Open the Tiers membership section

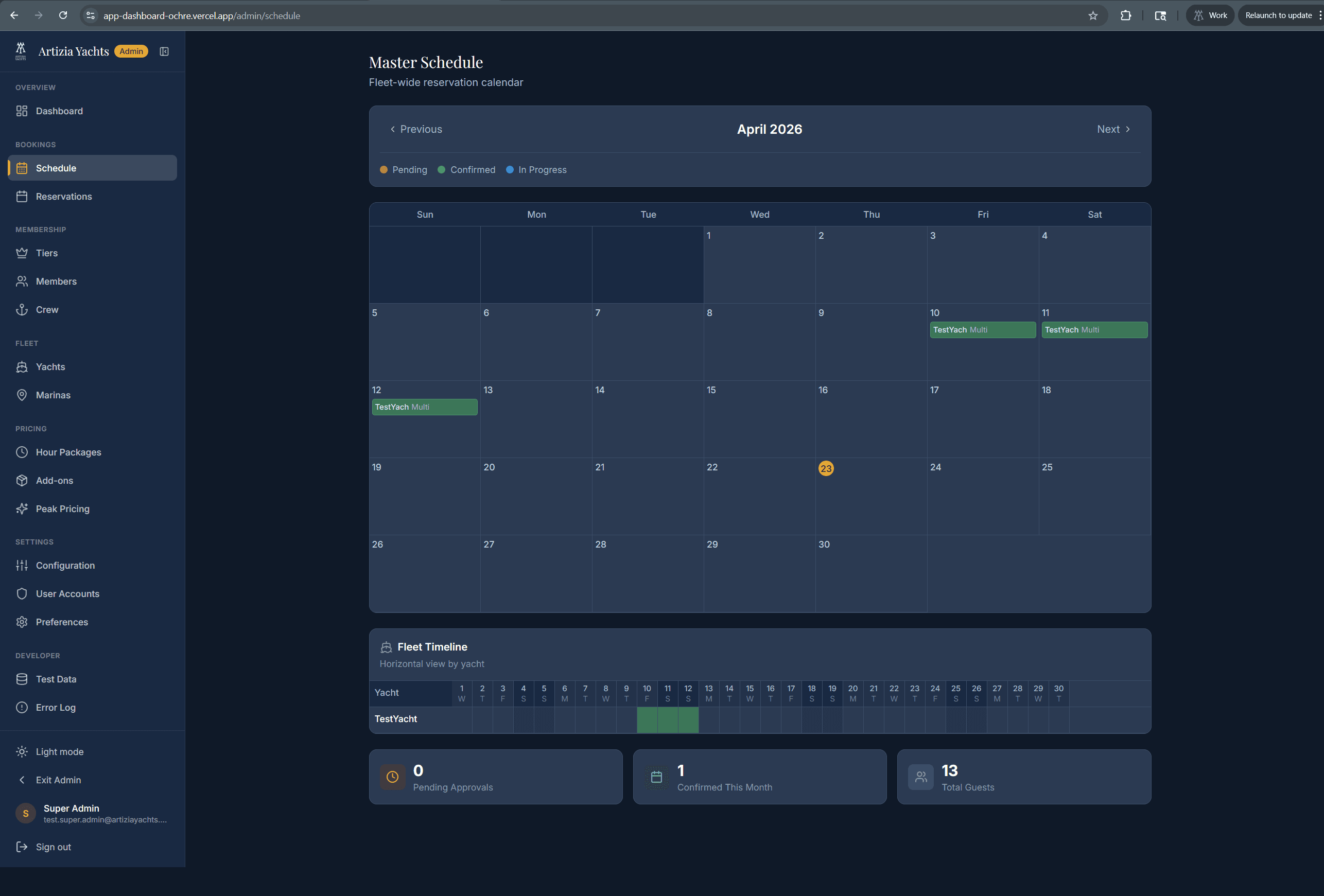46,253
